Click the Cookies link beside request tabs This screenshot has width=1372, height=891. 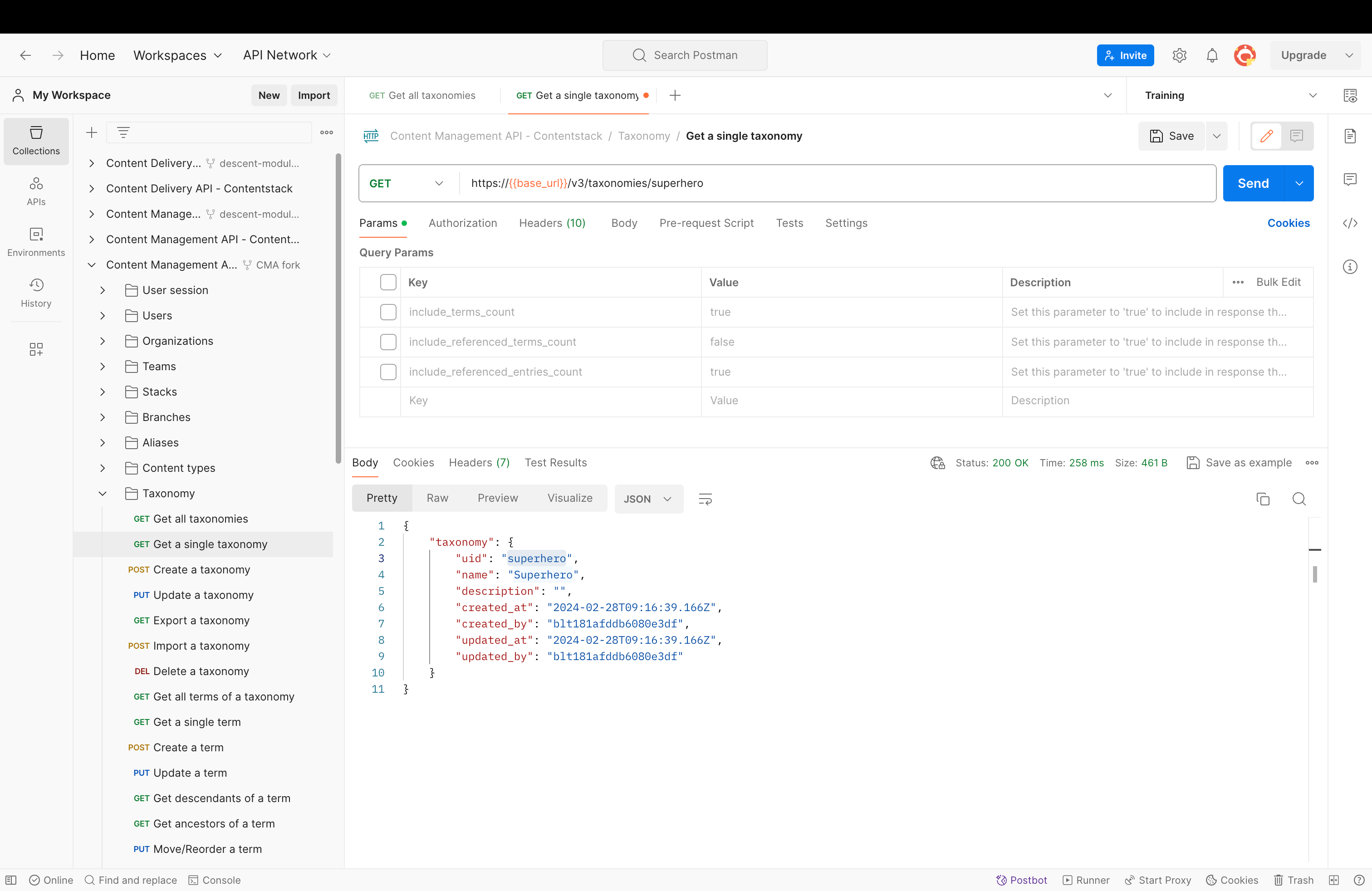(x=1288, y=223)
